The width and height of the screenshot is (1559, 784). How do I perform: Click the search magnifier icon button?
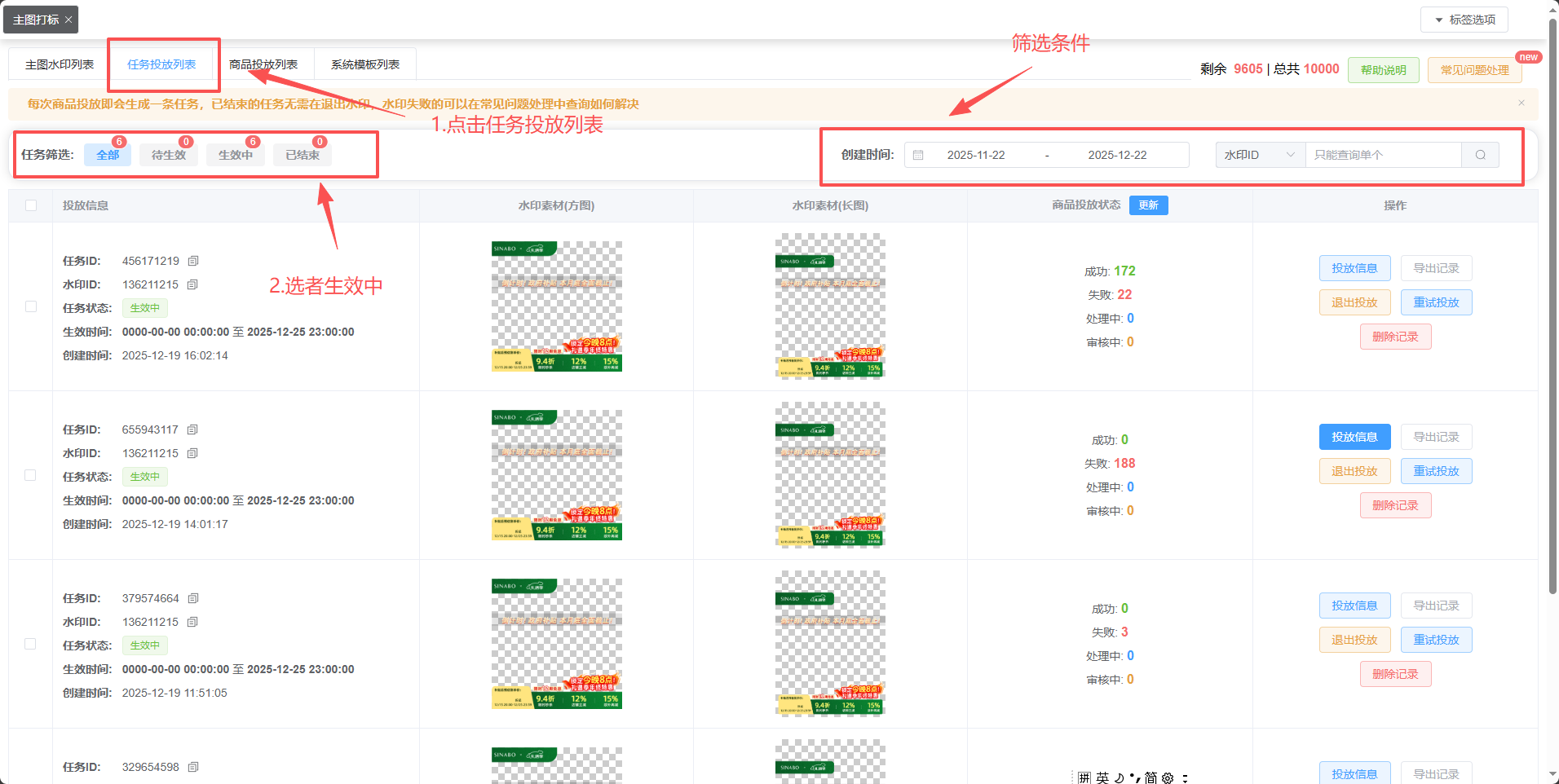coord(1480,155)
